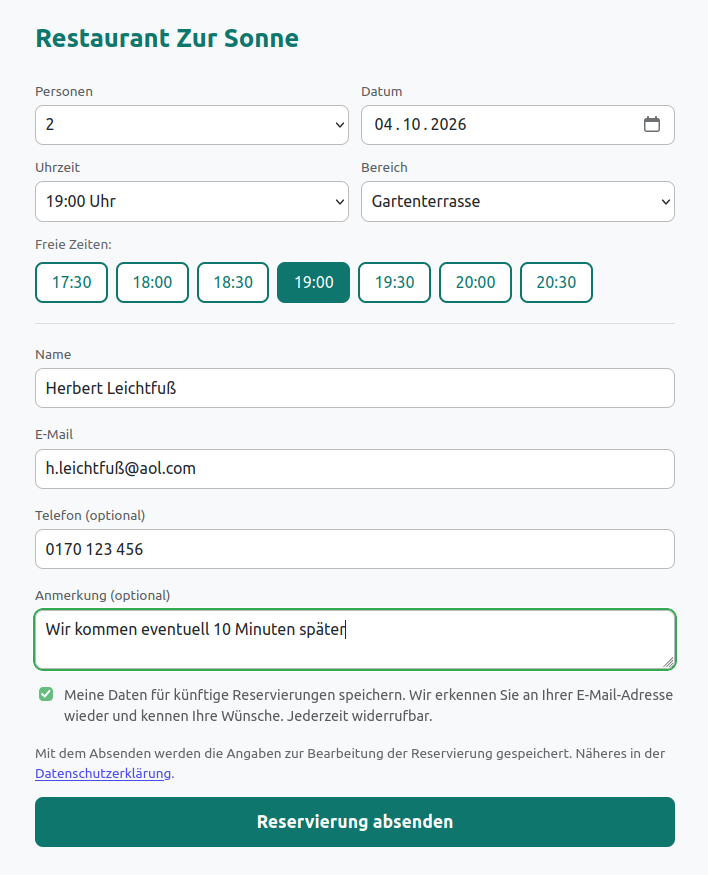Open the Personen dropdown
The height and width of the screenshot is (875, 708).
pyautogui.click(x=192, y=125)
